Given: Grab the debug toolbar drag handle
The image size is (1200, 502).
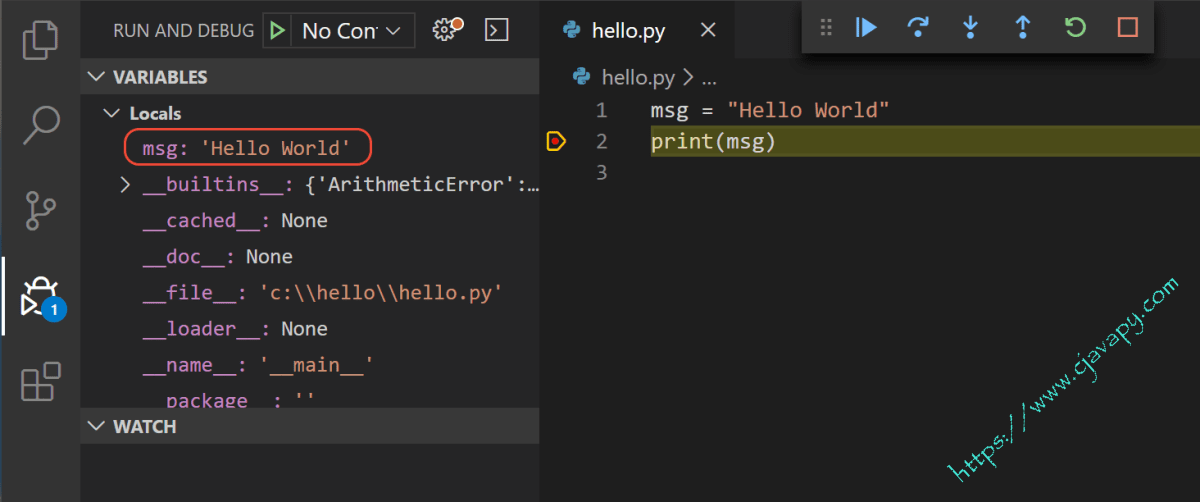Looking at the screenshot, I should (x=826, y=28).
